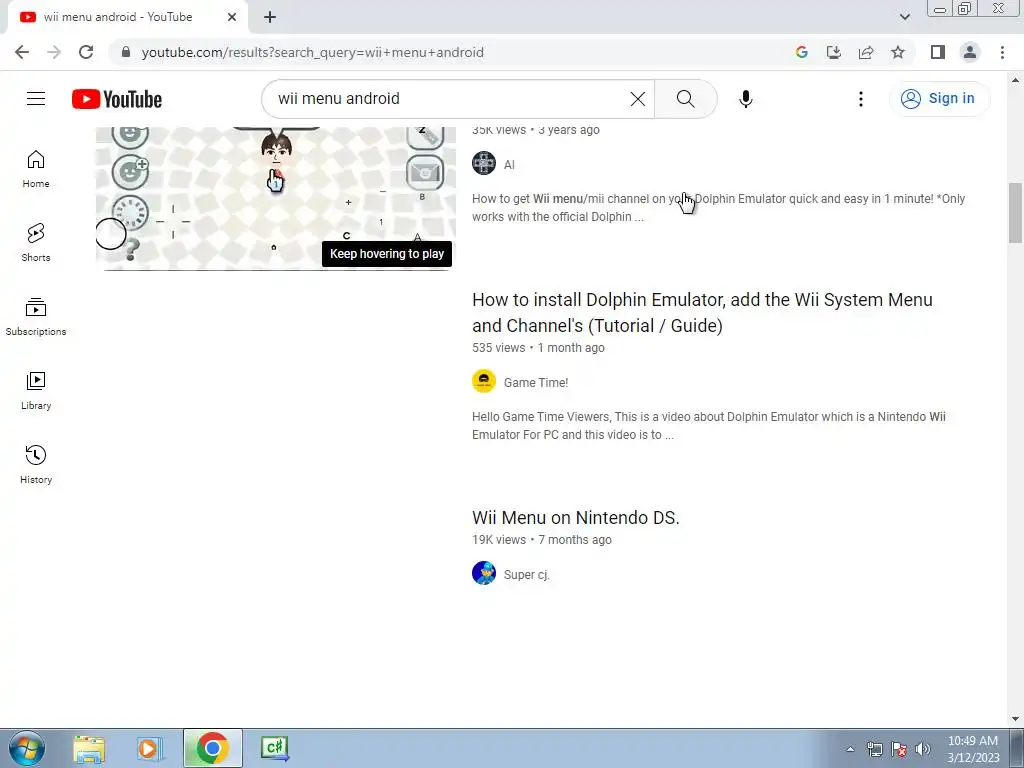
Task: Open Library in sidebar
Action: 36,391
